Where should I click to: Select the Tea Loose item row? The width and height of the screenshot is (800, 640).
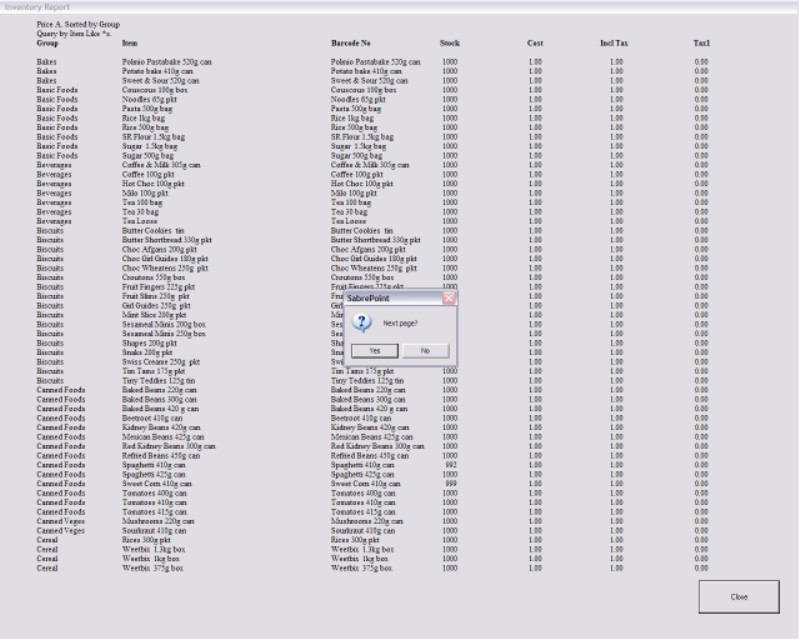140,221
